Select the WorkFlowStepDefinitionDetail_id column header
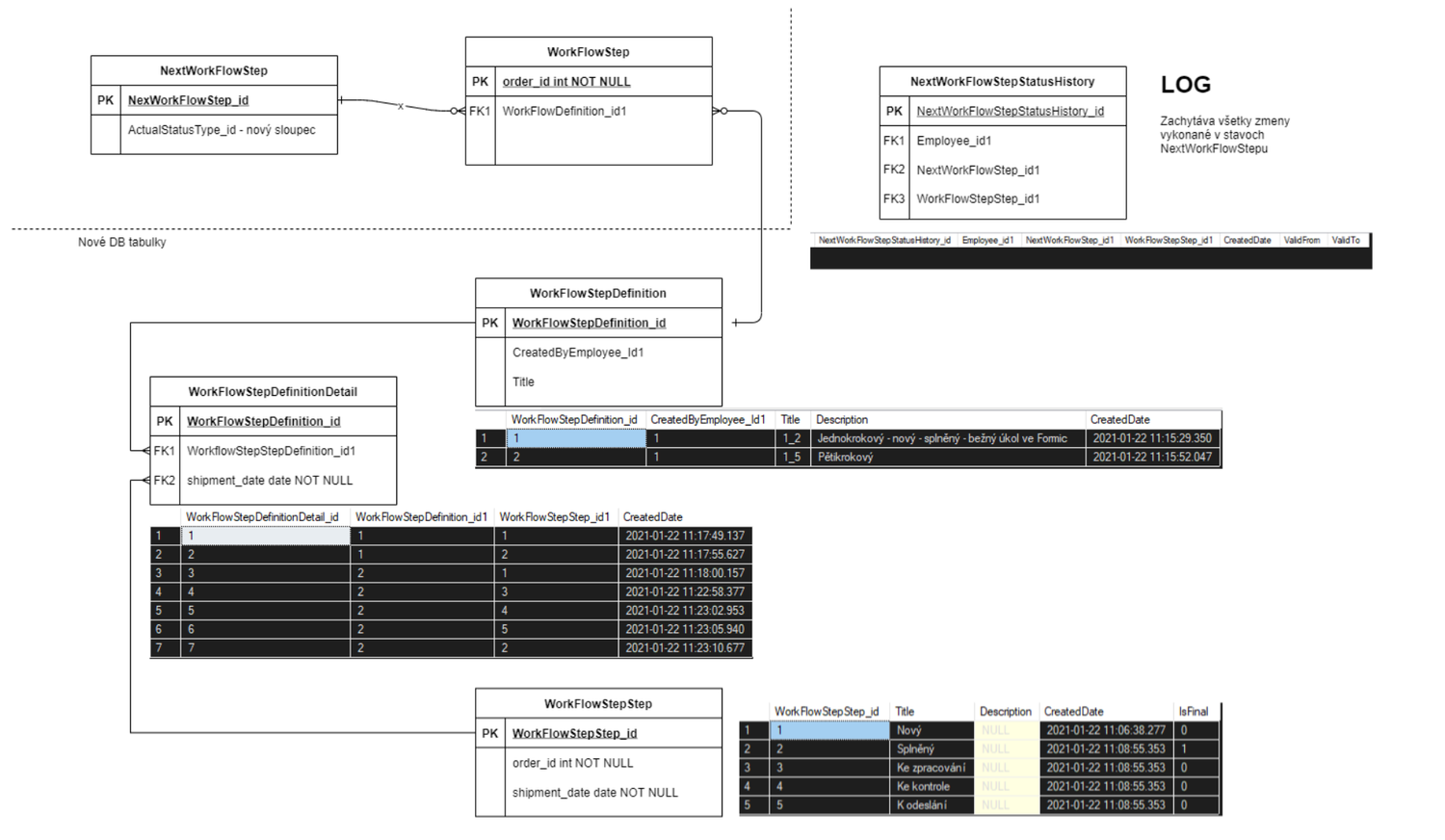Screen dimensions: 1445x840 262,517
